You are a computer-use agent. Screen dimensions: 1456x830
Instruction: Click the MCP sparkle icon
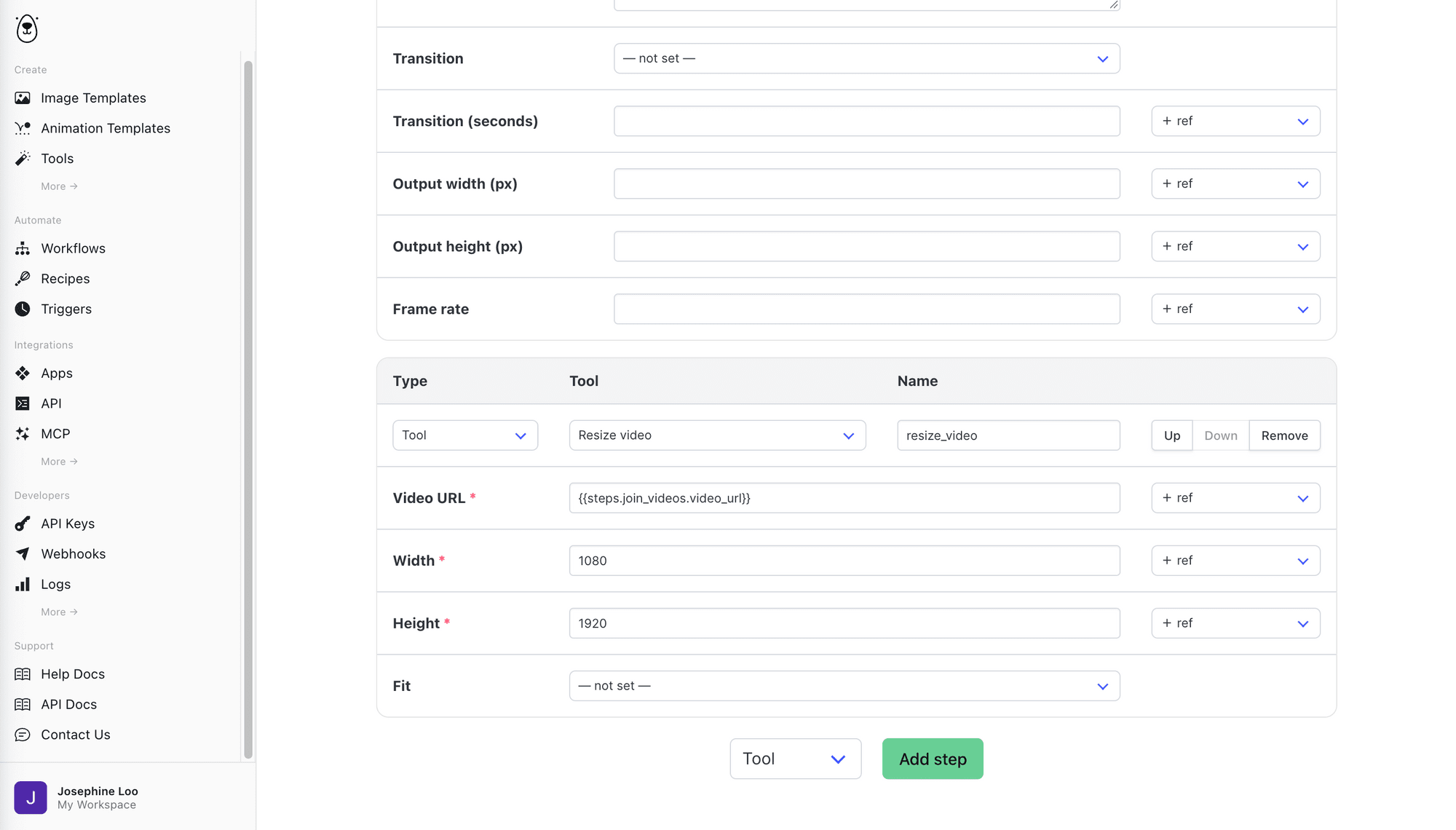(23, 433)
